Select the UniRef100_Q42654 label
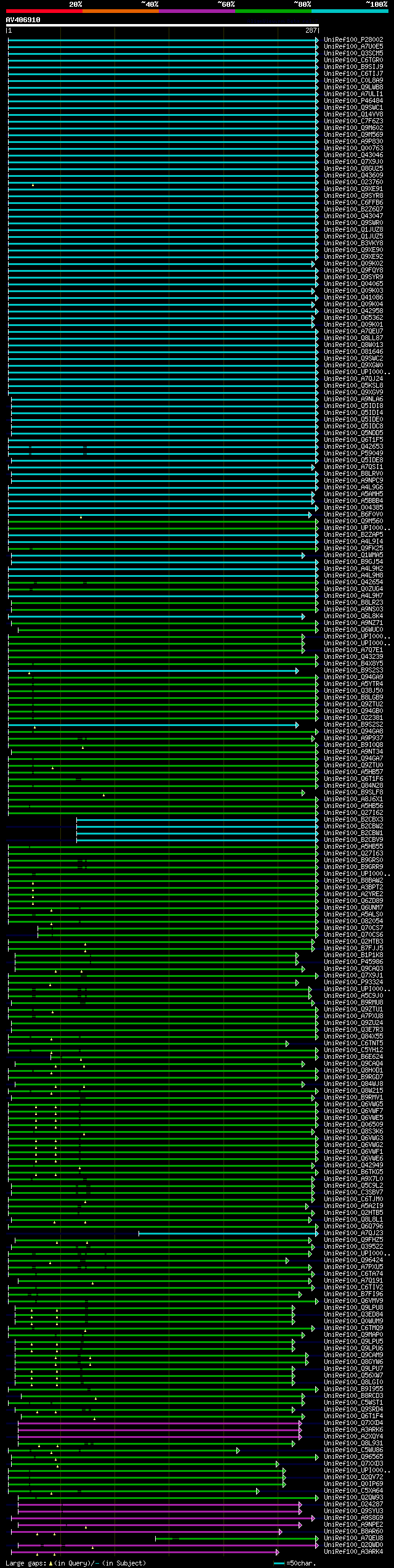 (x=353, y=582)
